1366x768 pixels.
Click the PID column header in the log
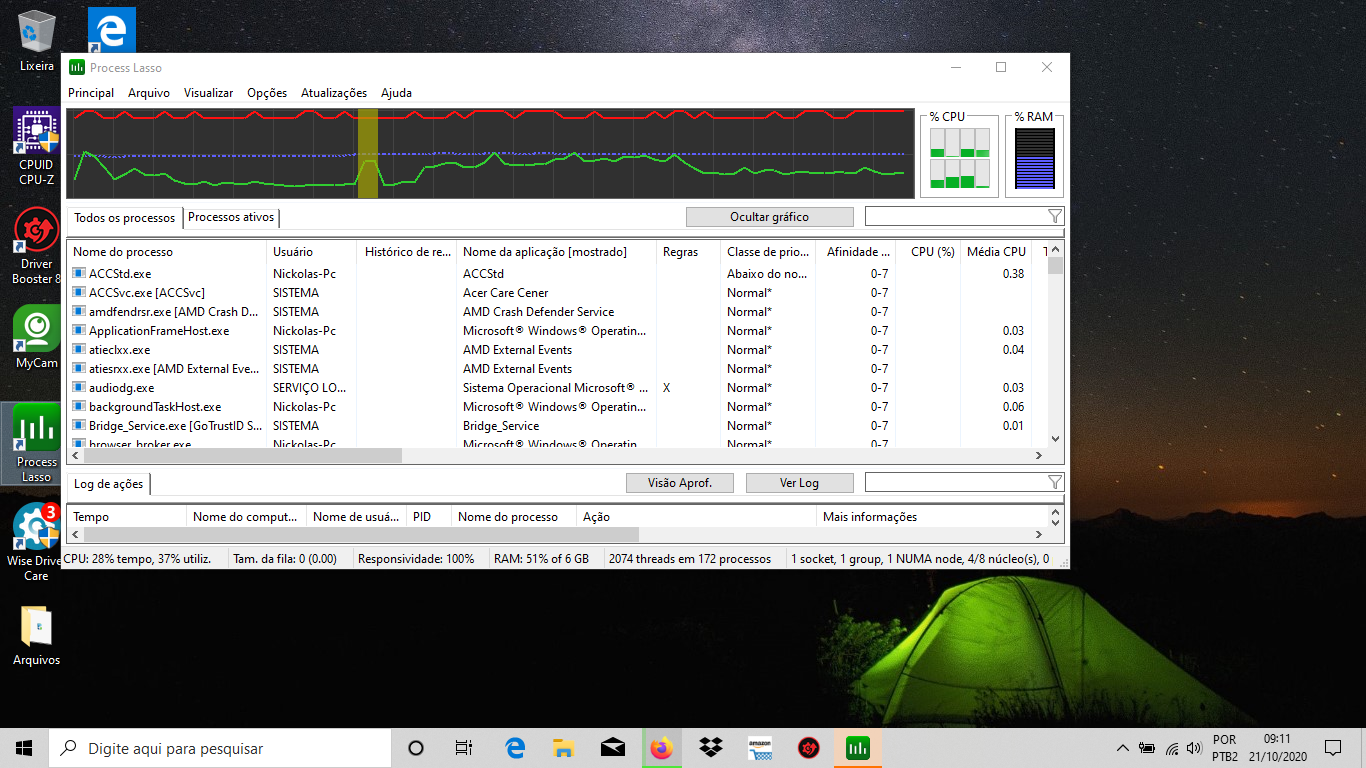(429, 517)
